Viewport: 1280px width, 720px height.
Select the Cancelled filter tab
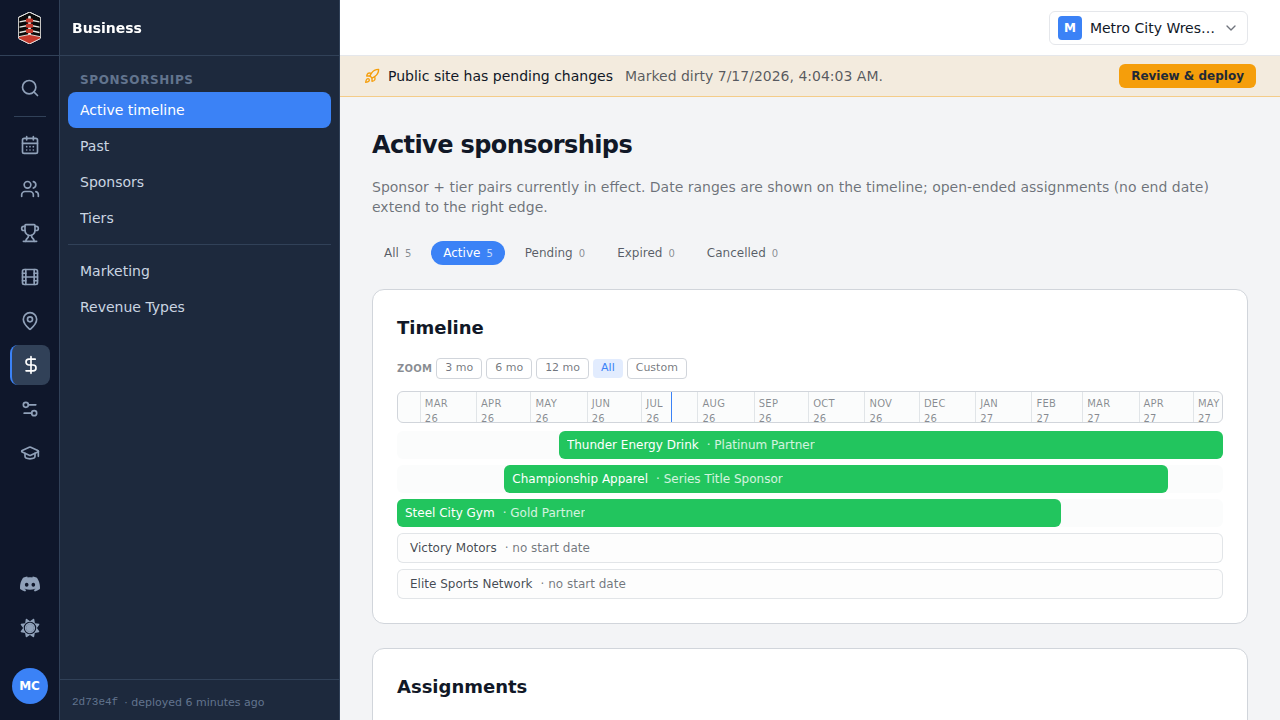pyautogui.click(x=742, y=253)
